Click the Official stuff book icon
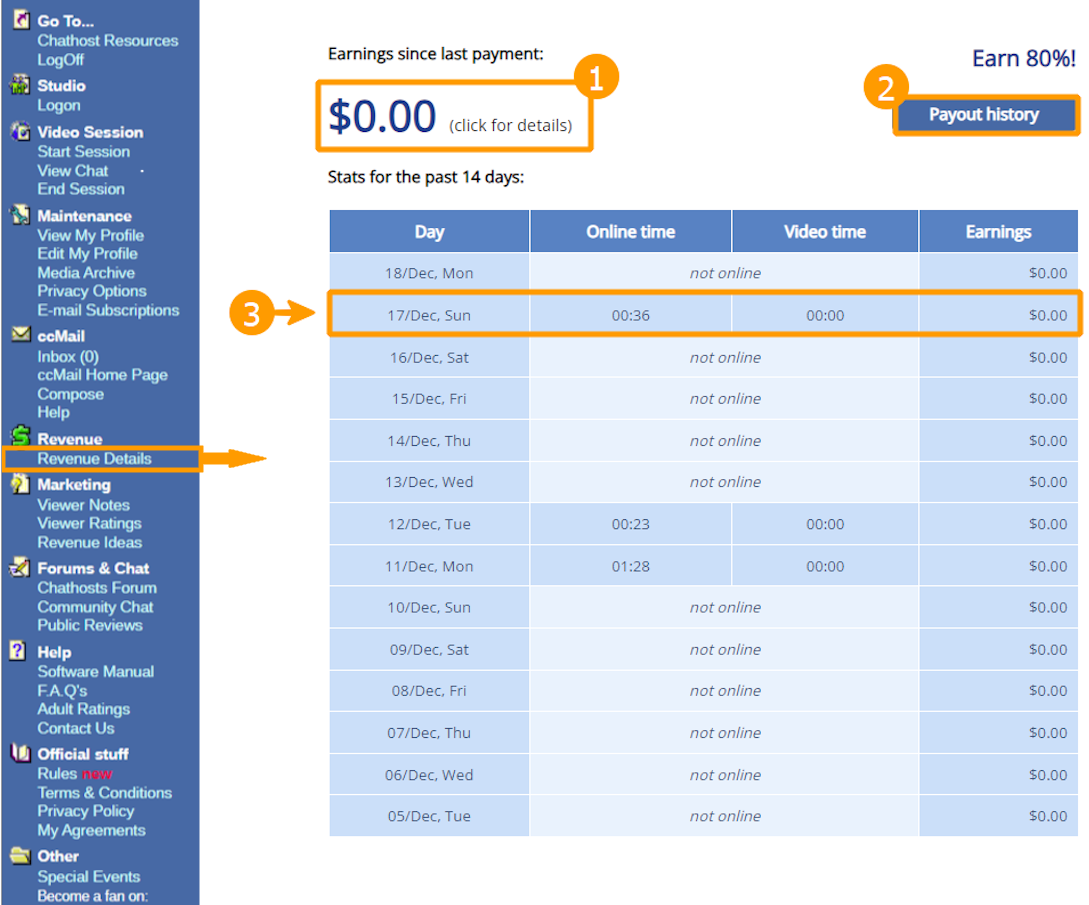The image size is (1089, 905). (20, 753)
